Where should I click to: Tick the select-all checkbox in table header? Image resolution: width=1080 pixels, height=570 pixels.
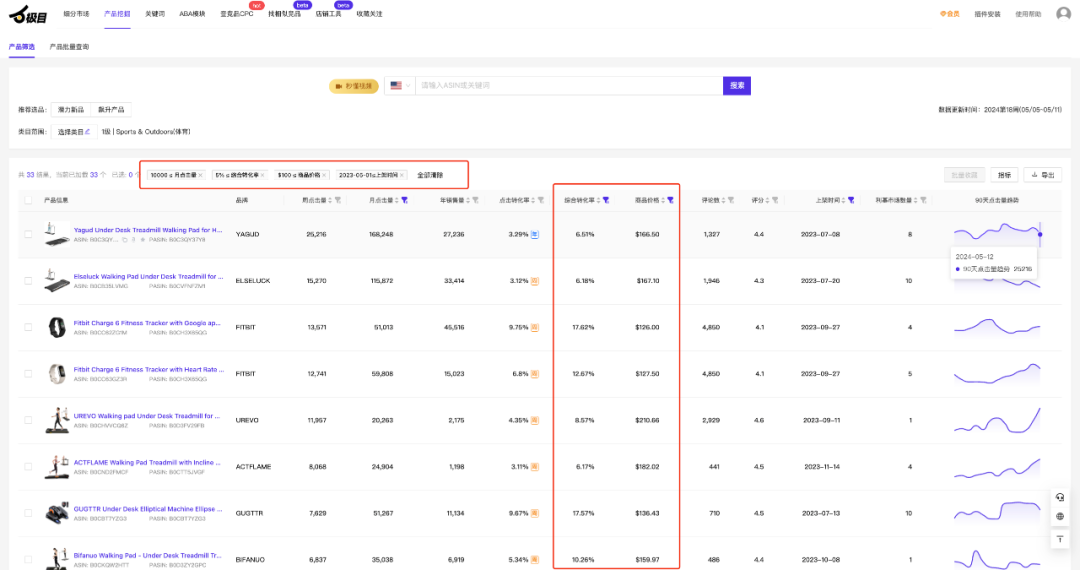coord(28,200)
